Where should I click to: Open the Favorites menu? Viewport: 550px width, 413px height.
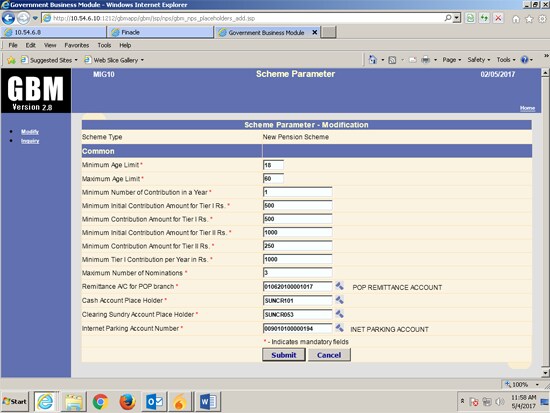coord(76,45)
